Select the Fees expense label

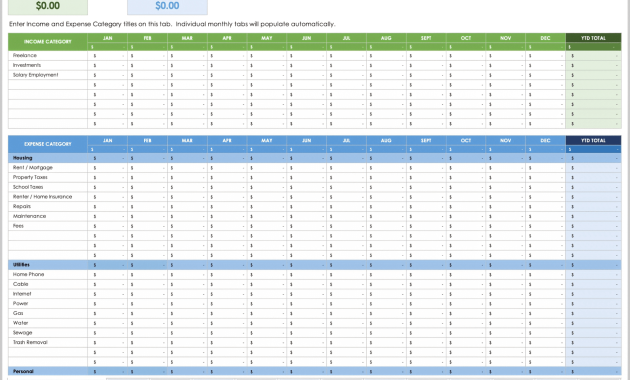18,226
